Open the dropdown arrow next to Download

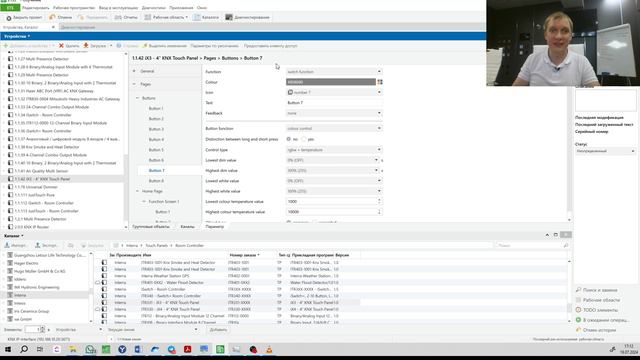(111, 46)
